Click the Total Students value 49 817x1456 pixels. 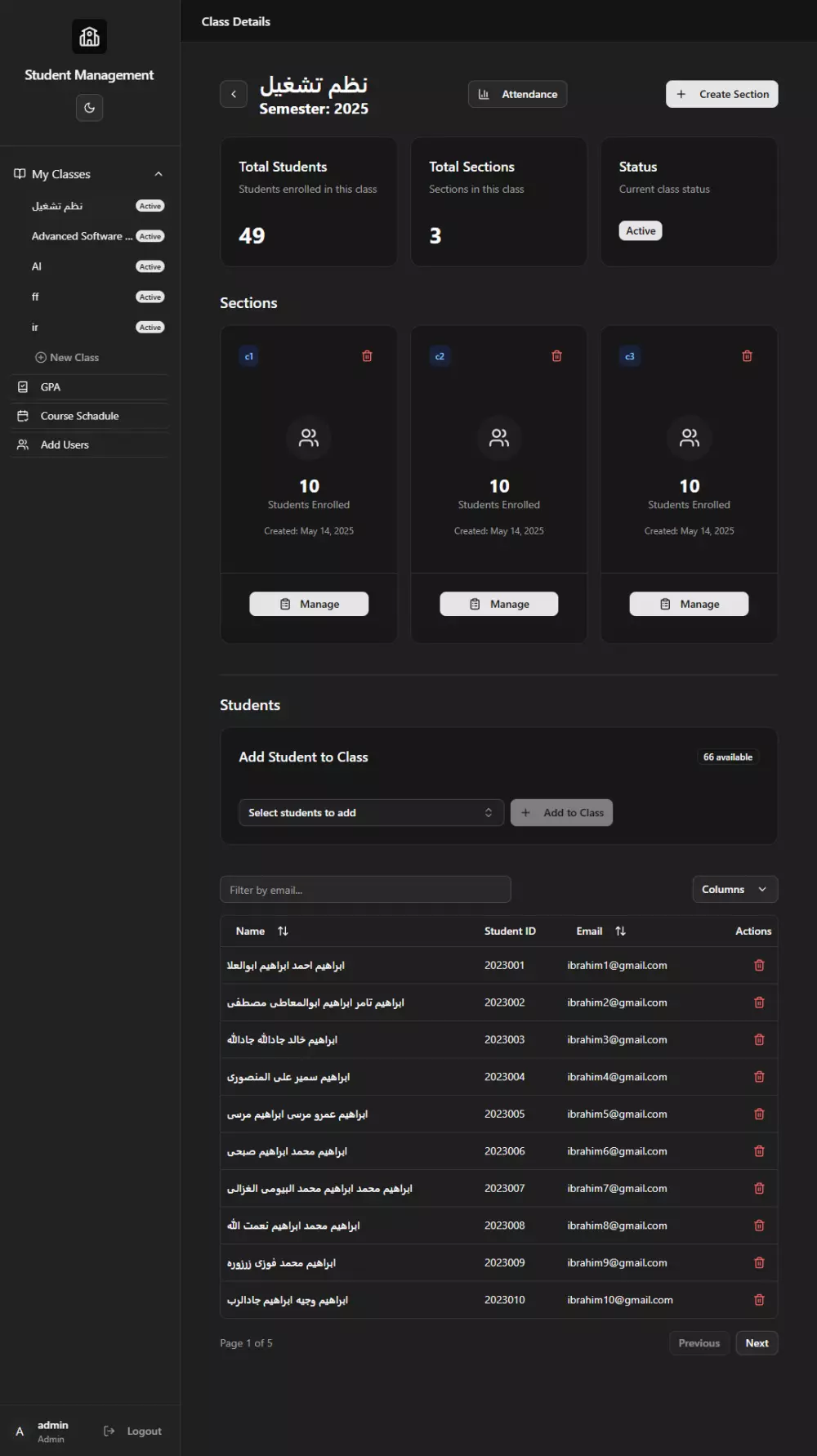pos(252,236)
